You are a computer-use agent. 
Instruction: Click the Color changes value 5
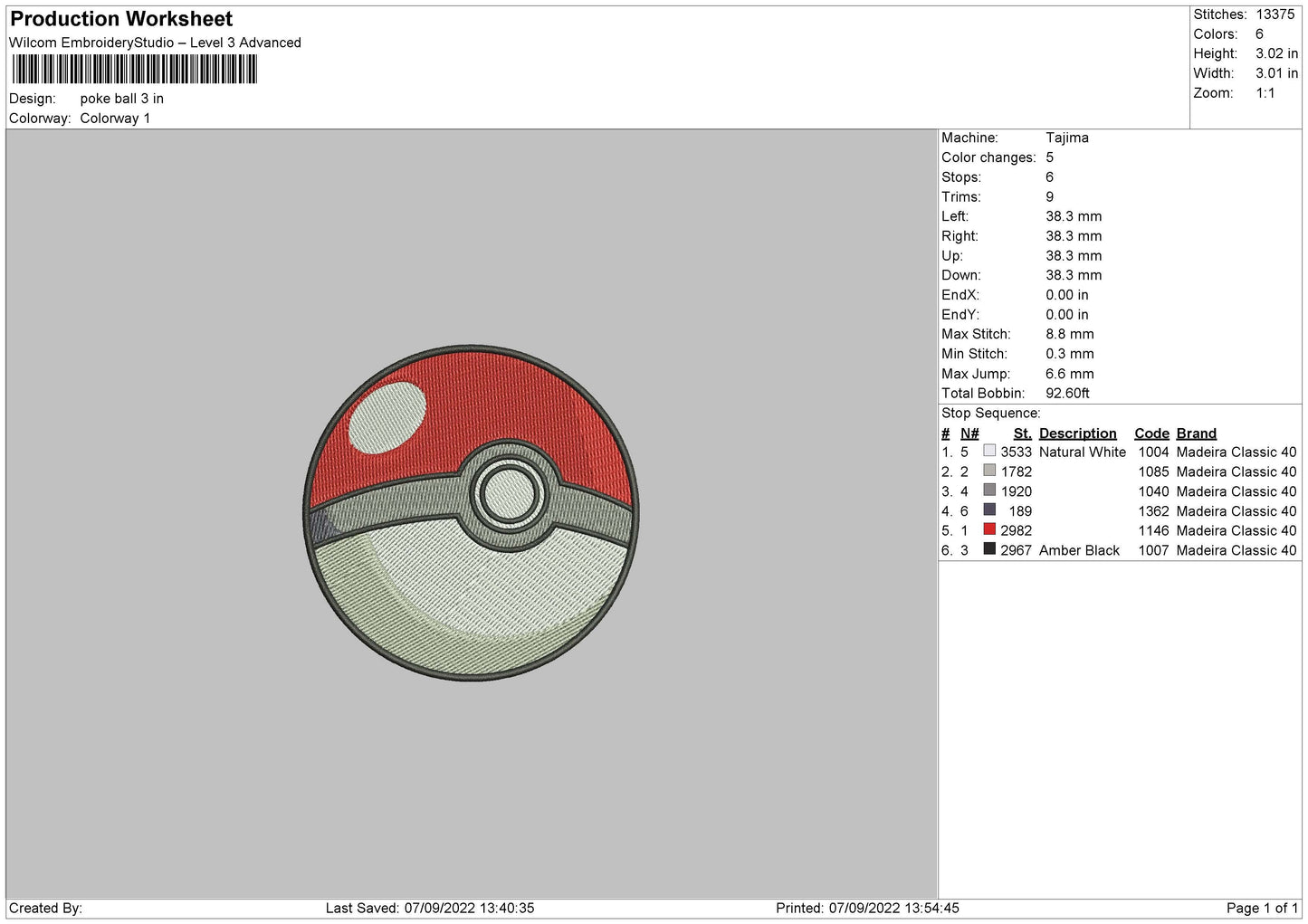(x=1049, y=157)
